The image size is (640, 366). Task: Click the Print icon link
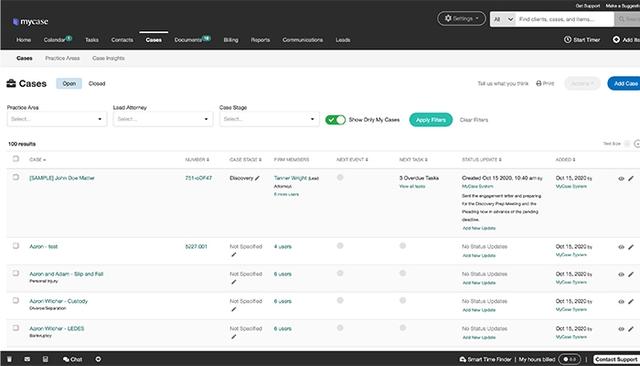point(545,83)
